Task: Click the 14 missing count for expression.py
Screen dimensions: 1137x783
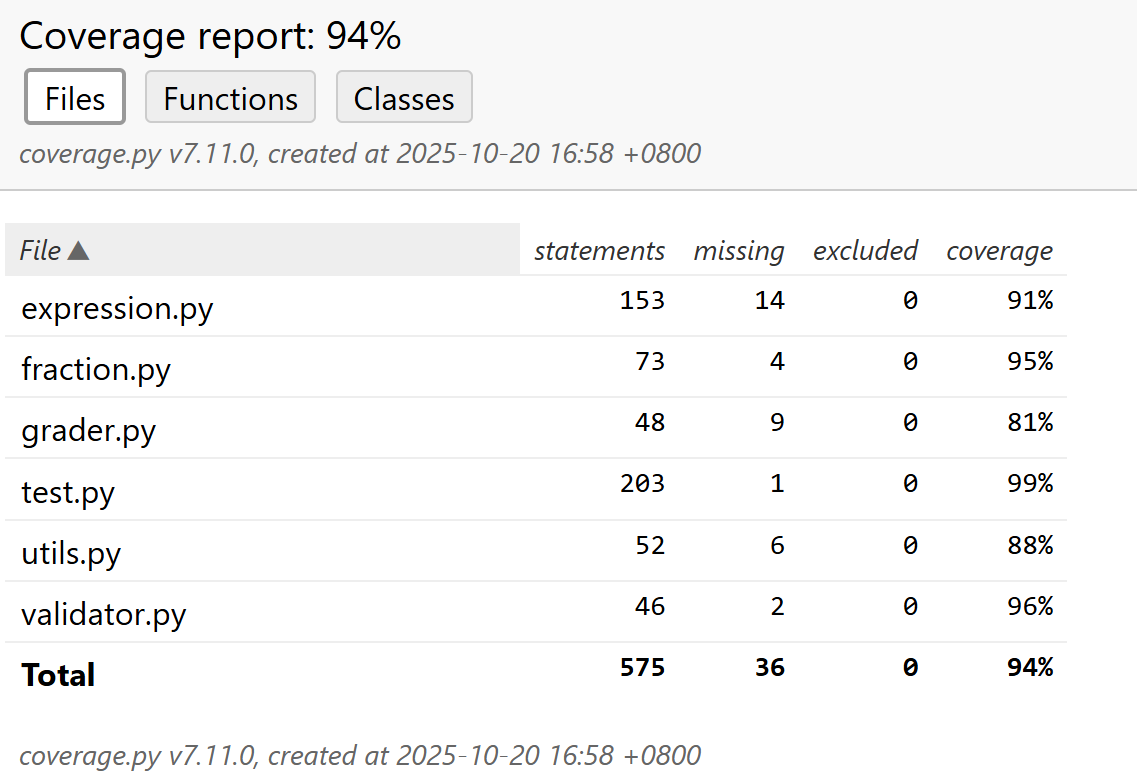Action: 770,301
